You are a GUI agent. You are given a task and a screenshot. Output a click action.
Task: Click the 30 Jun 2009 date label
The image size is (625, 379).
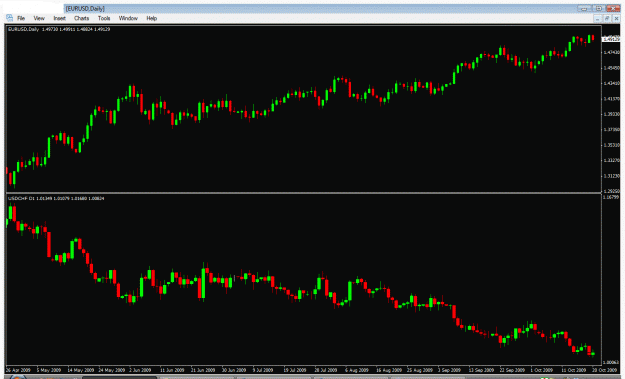click(x=234, y=370)
